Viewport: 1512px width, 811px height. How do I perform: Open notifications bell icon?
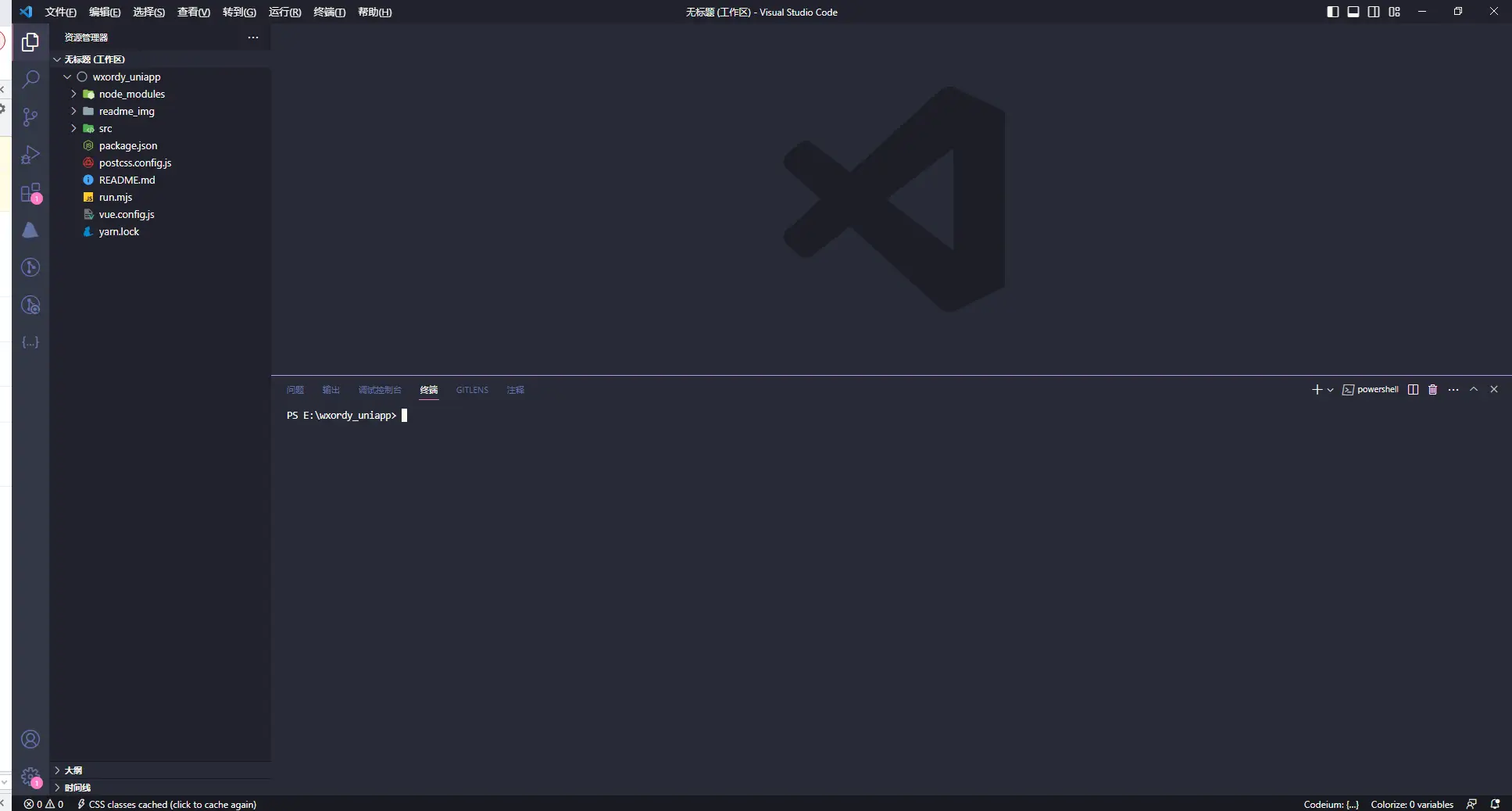click(x=1495, y=804)
